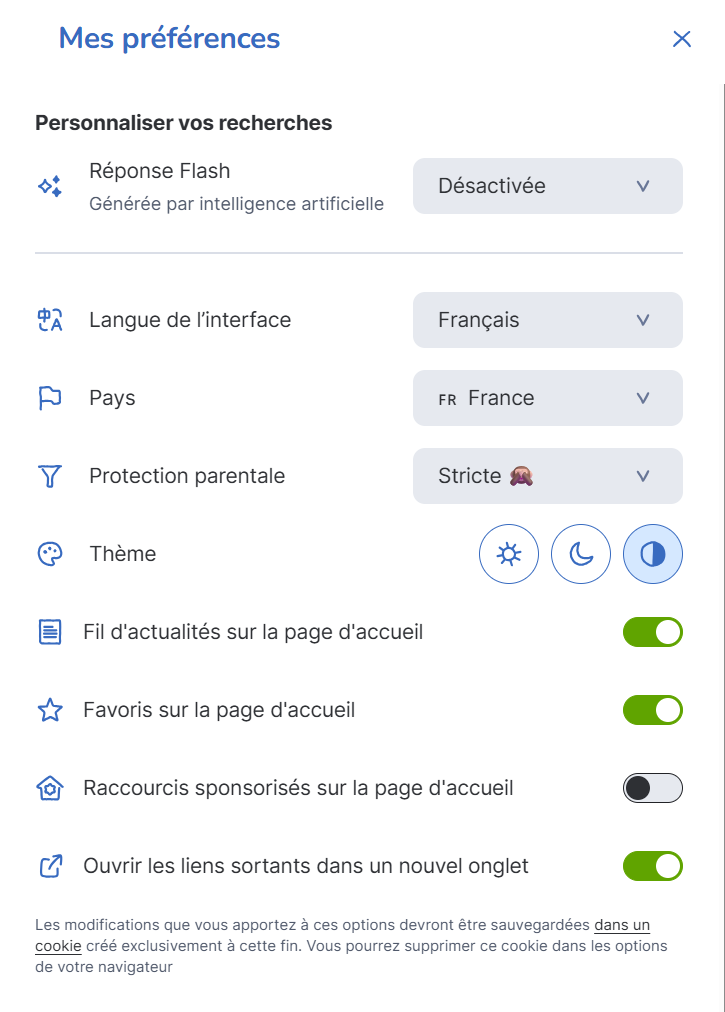725x1012 pixels.
Task: Click the Pays flag icon
Action: point(50,398)
